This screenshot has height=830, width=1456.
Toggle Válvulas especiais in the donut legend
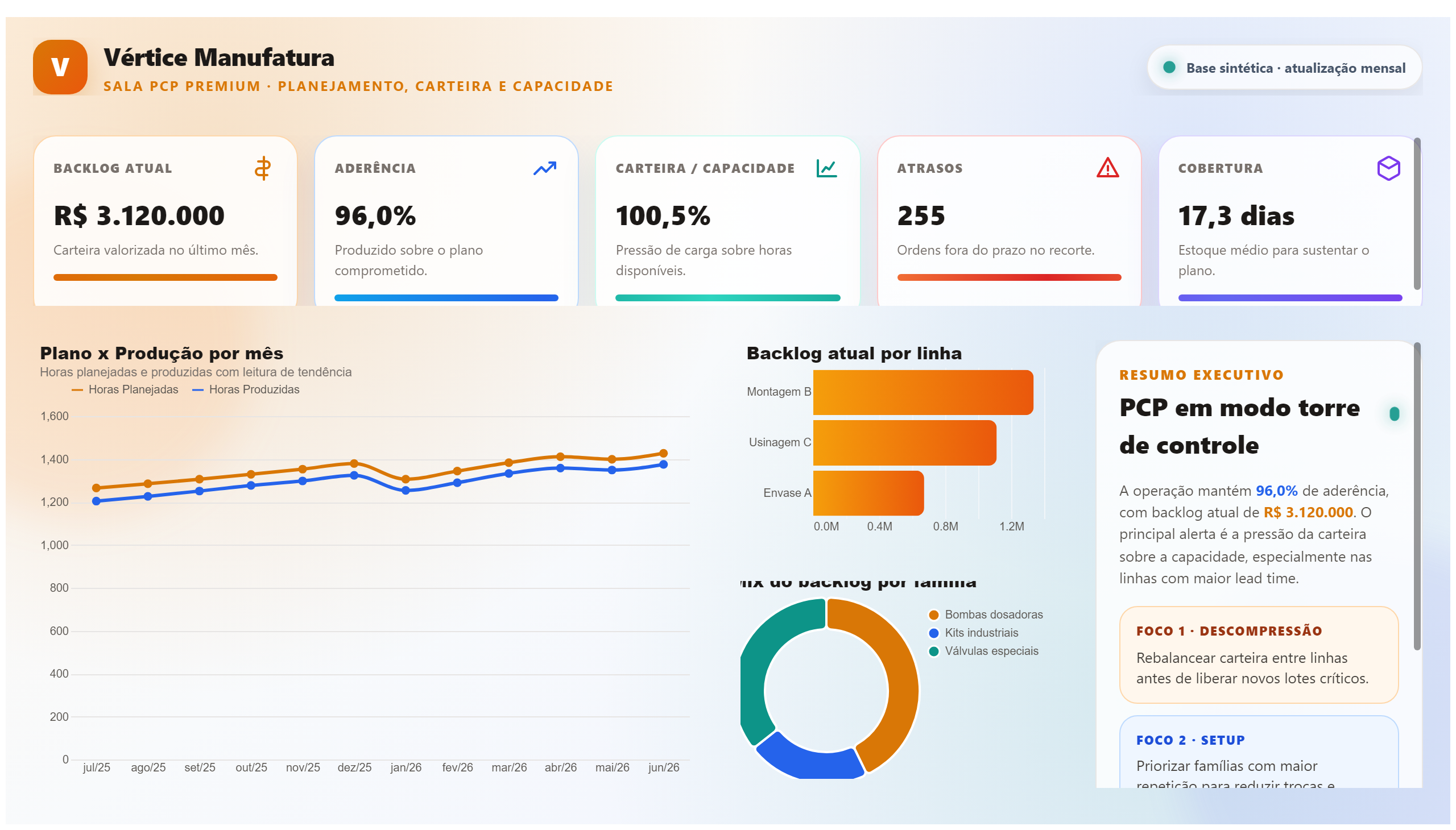tap(983, 651)
